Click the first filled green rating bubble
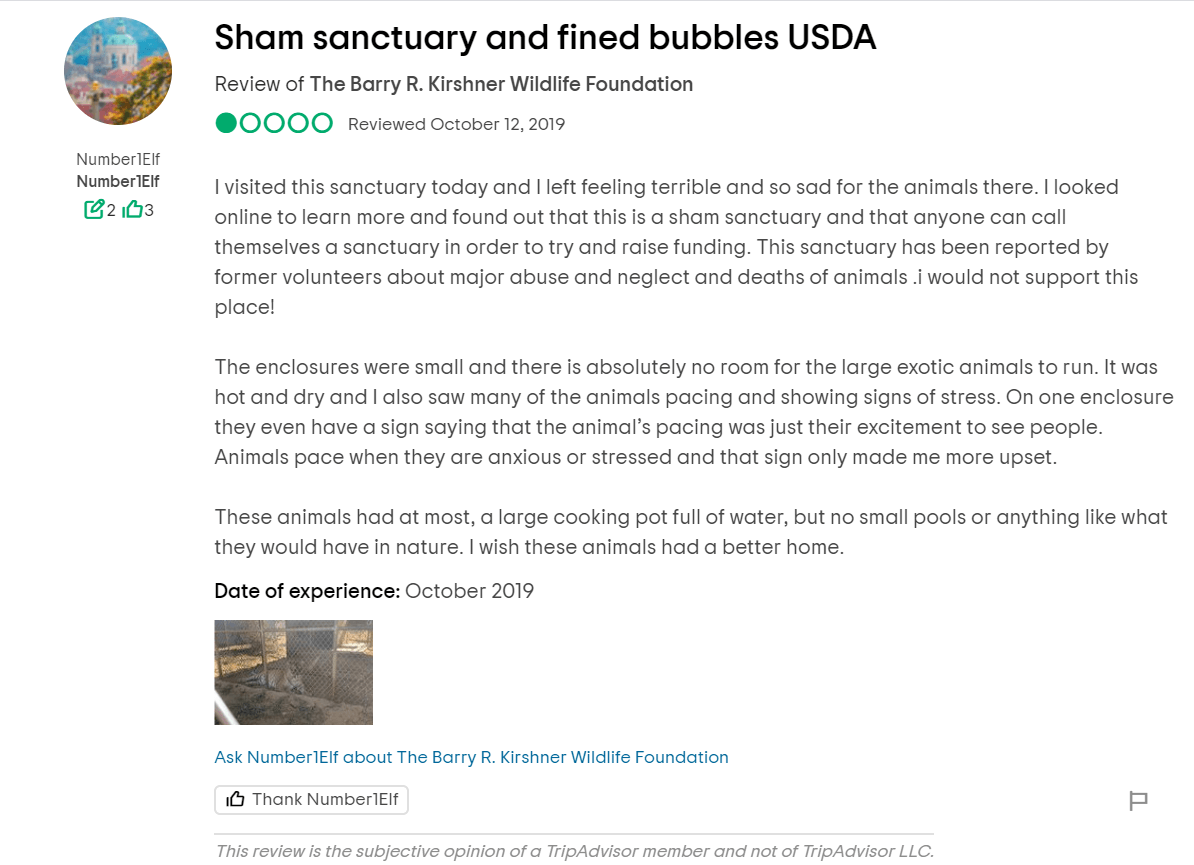 226,124
